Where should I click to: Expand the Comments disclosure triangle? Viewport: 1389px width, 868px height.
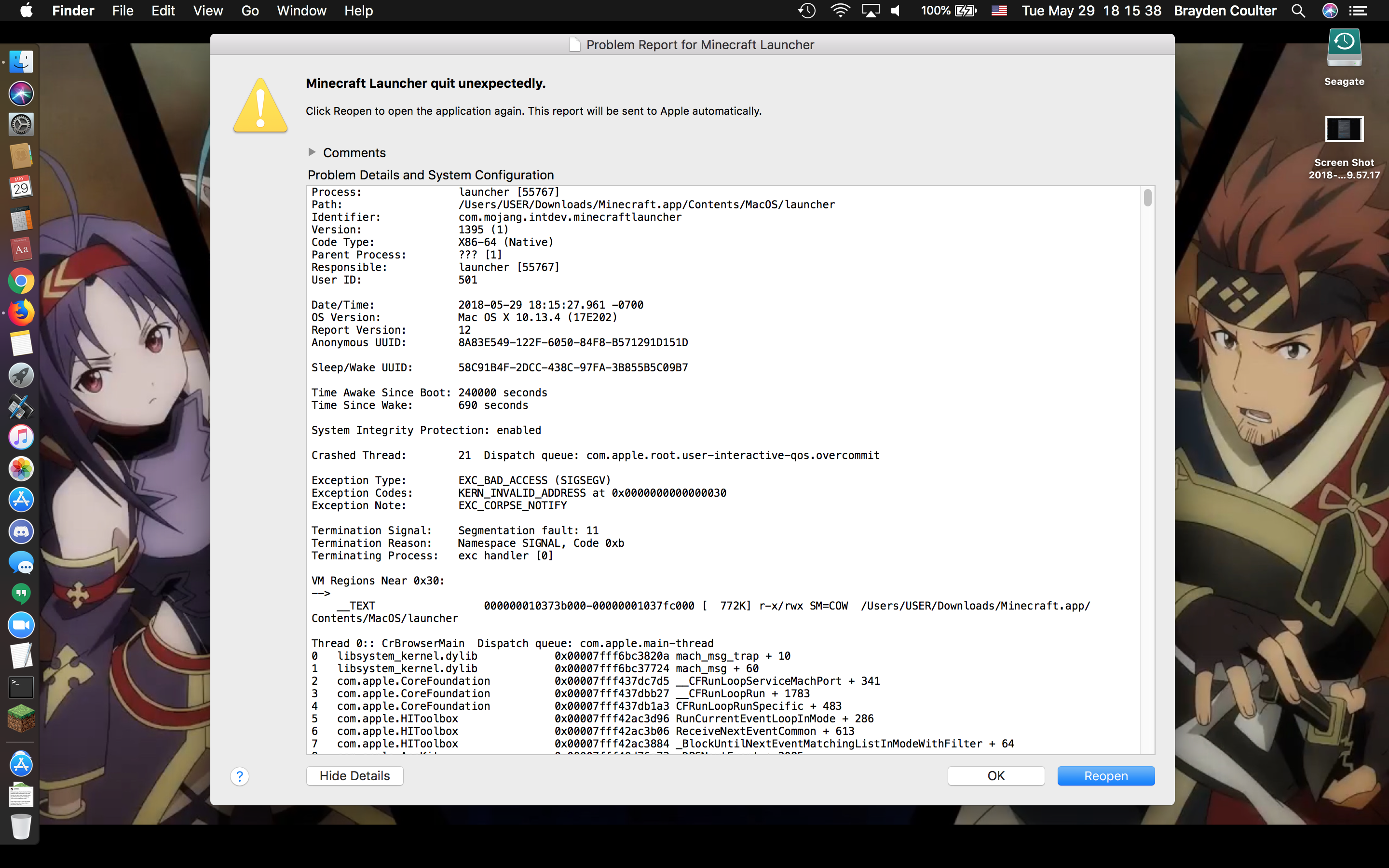[312, 152]
